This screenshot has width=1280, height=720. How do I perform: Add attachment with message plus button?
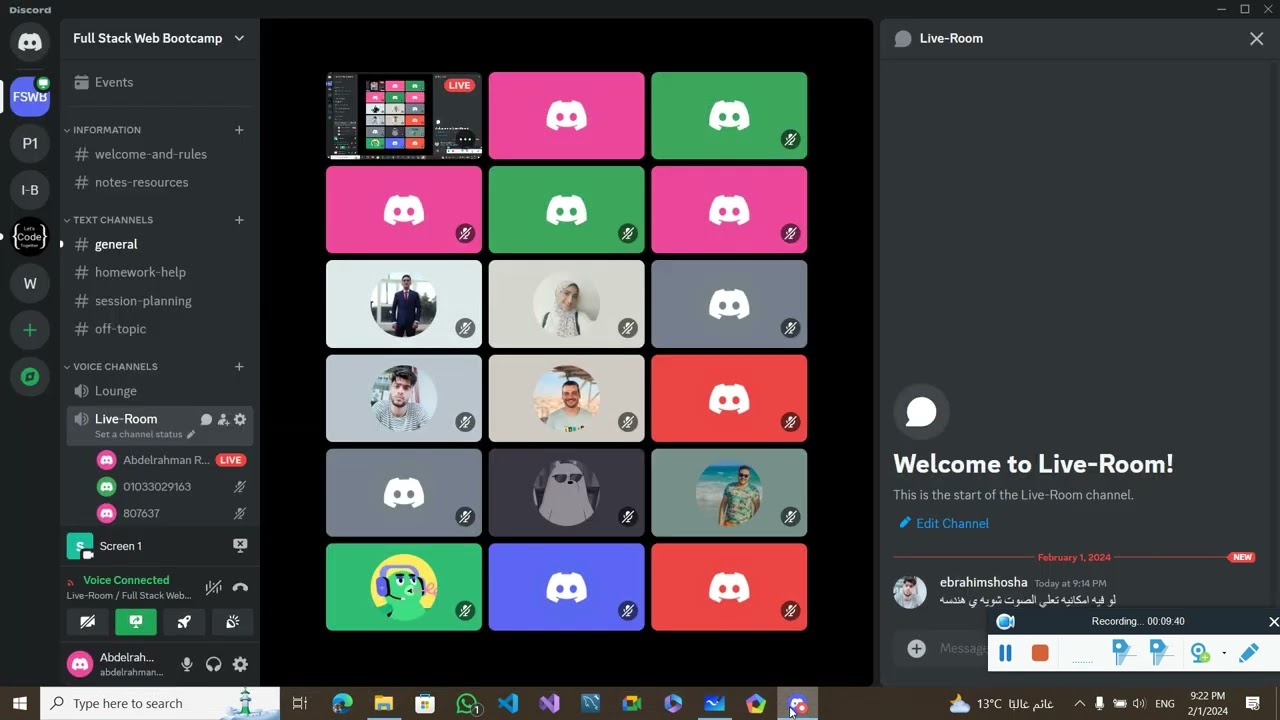916,649
